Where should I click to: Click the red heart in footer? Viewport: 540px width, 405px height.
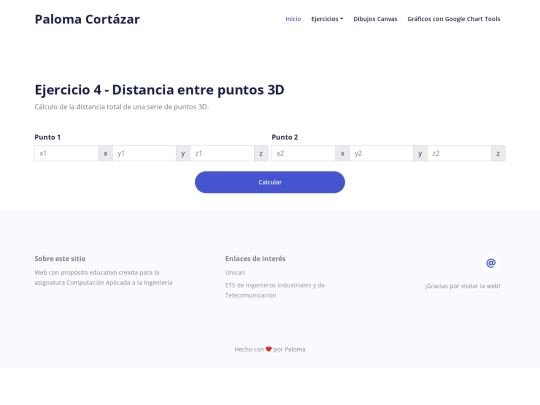269,349
